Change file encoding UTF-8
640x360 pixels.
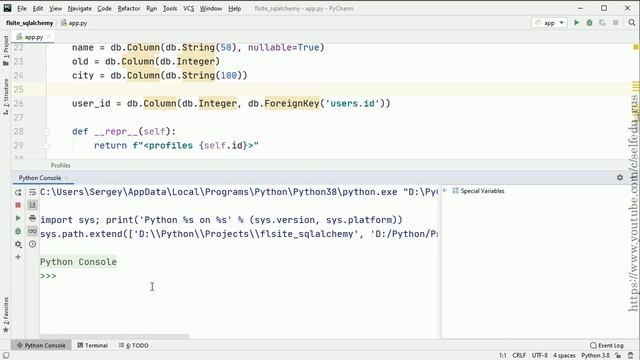pyautogui.click(x=540, y=356)
